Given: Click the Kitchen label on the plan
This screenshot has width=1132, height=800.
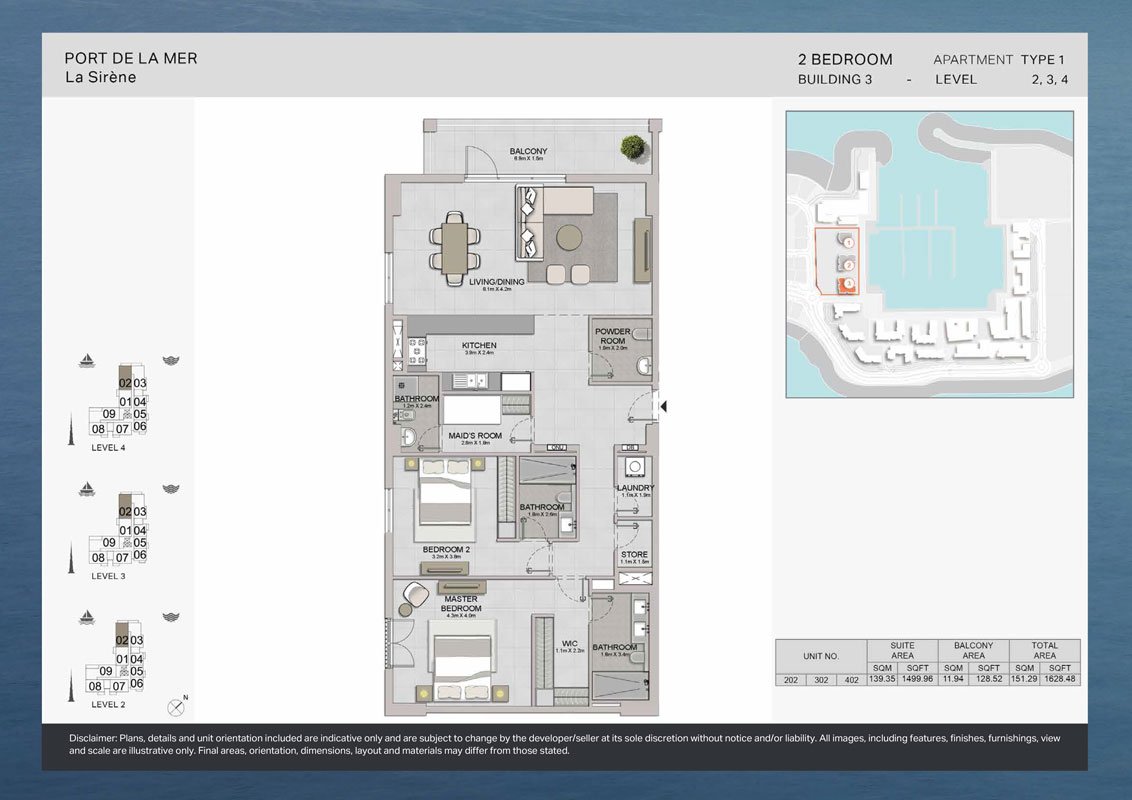Looking at the screenshot, I should (x=479, y=346).
